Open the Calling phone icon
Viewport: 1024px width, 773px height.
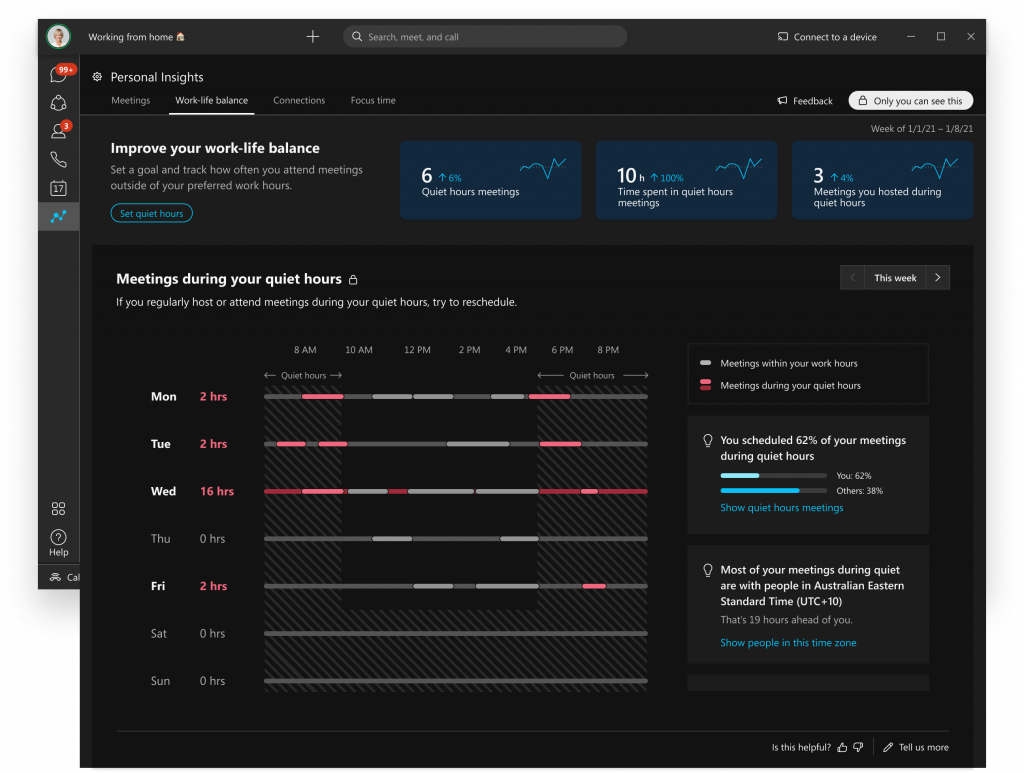coord(58,160)
